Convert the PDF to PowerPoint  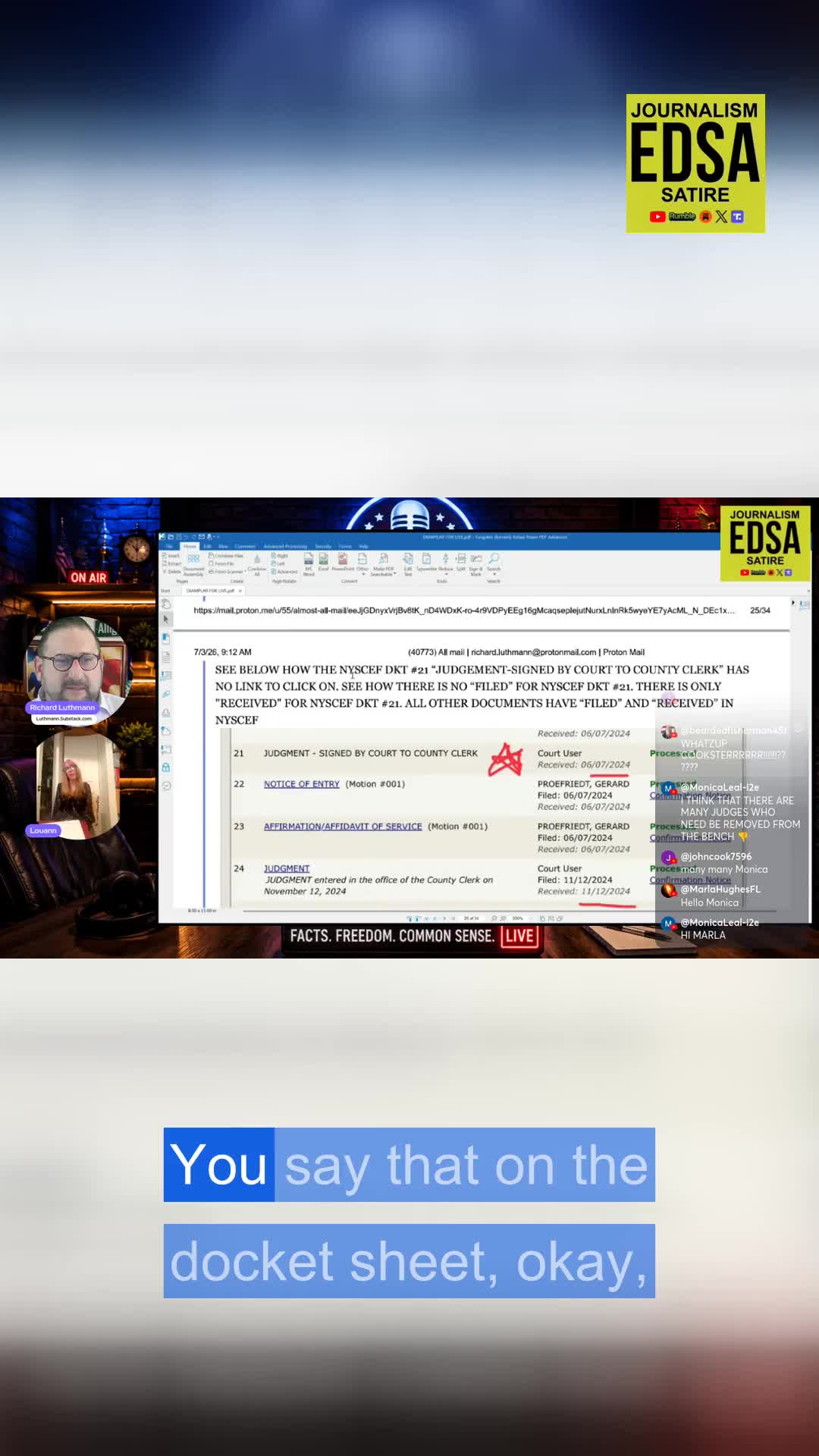(343, 561)
